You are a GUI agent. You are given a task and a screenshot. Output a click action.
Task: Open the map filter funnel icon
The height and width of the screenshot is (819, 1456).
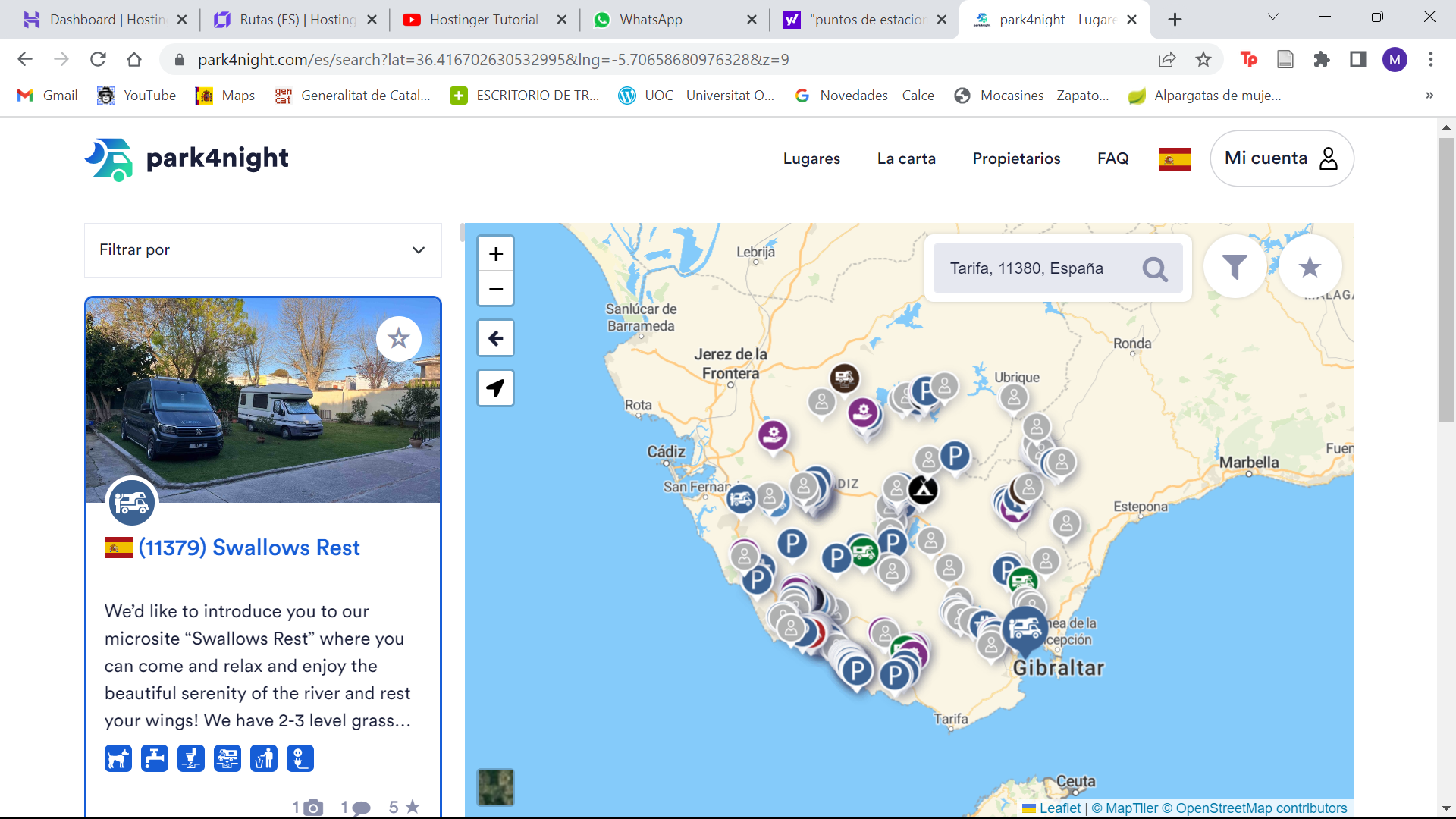[x=1235, y=267]
